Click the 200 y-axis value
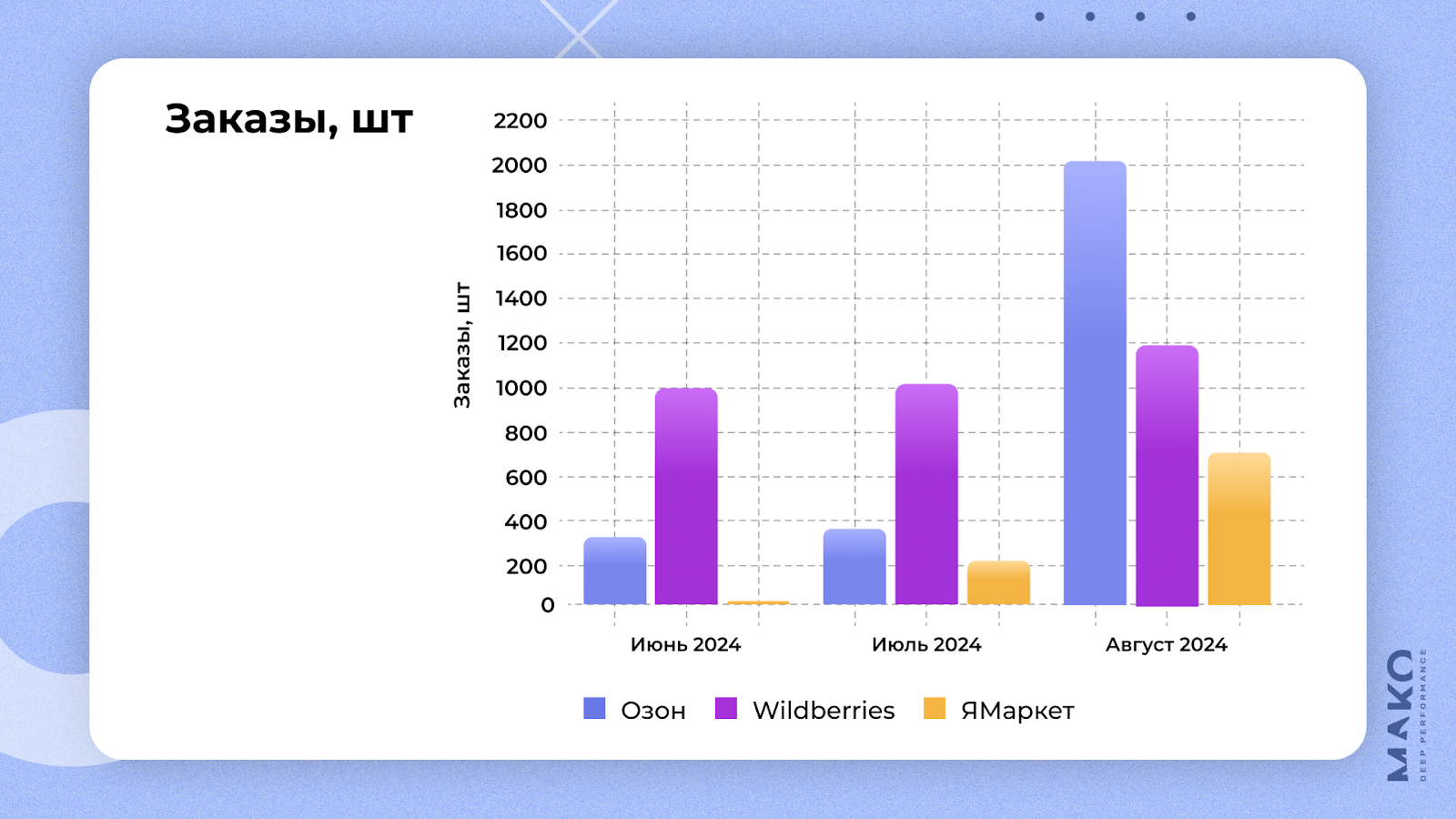 click(526, 566)
